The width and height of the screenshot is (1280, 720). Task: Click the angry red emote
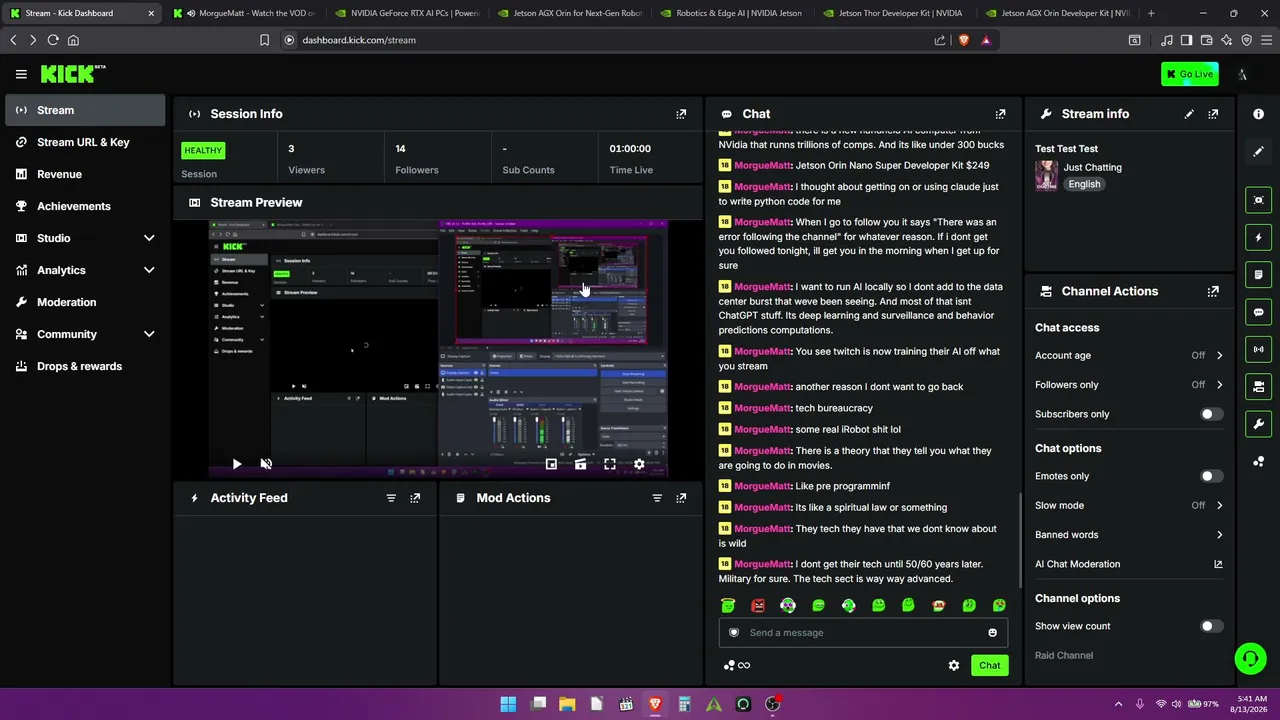tap(758, 605)
